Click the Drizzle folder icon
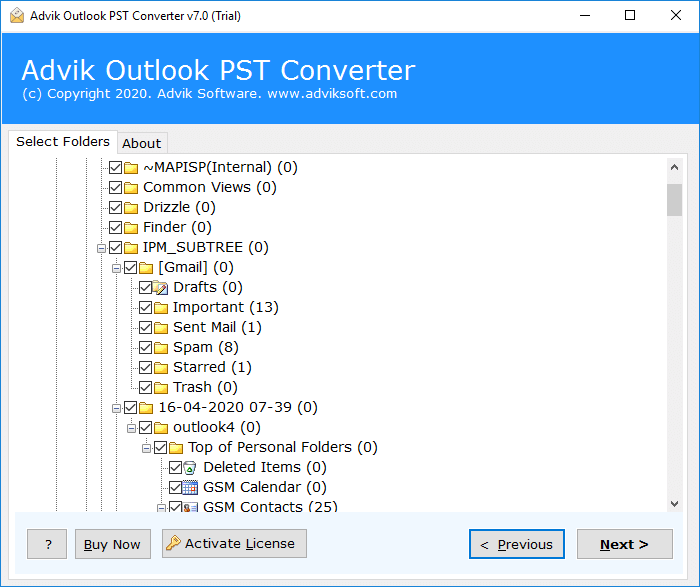Viewport: 700px width, 587px height. (131, 208)
